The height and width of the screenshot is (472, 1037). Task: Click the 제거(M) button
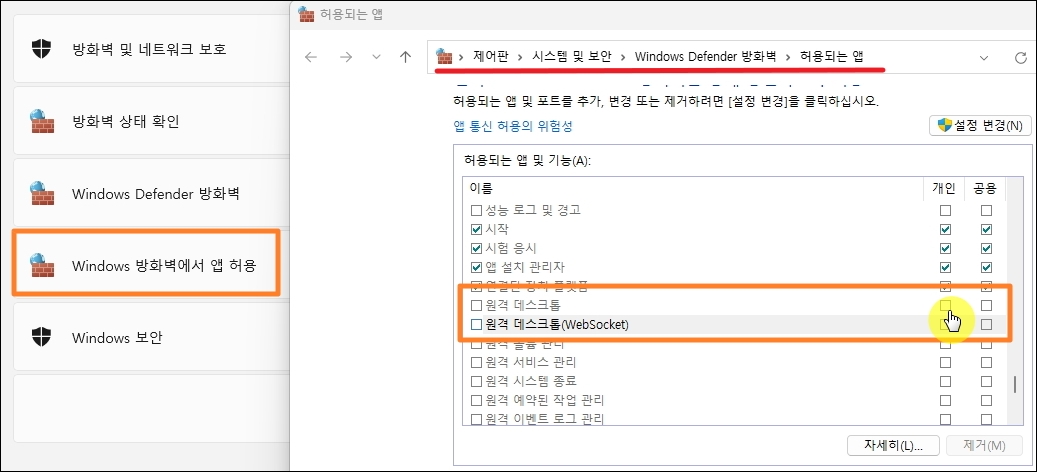[x=984, y=445]
